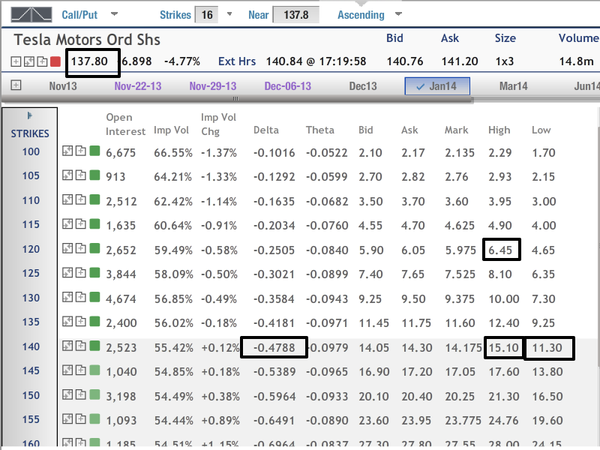
Task: Click the 14.05 bid for 140 strike
Action: coord(373,348)
